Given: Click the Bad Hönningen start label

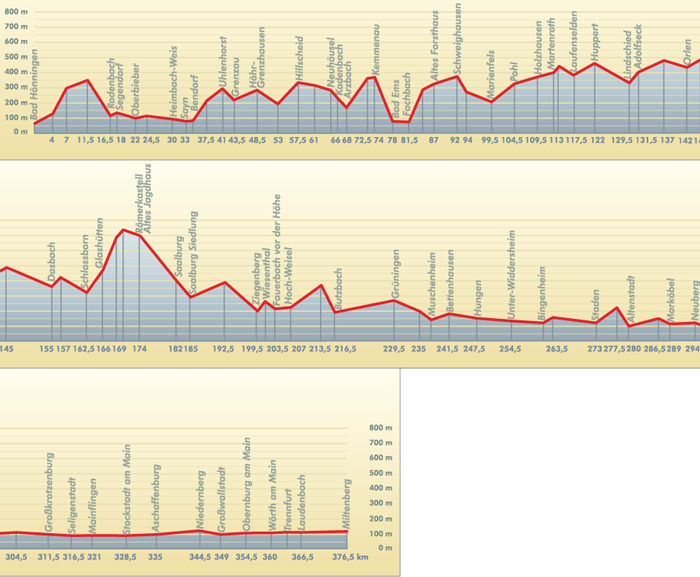Looking at the screenshot, I should pyautogui.click(x=35, y=85).
